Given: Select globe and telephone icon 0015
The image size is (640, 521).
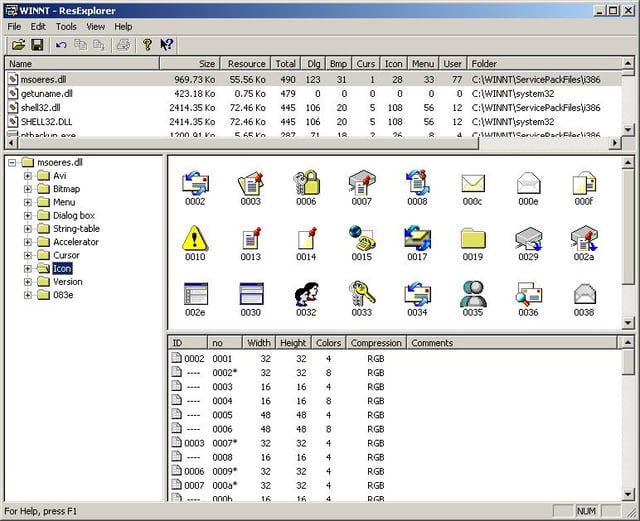Looking at the screenshot, I should pos(362,243).
